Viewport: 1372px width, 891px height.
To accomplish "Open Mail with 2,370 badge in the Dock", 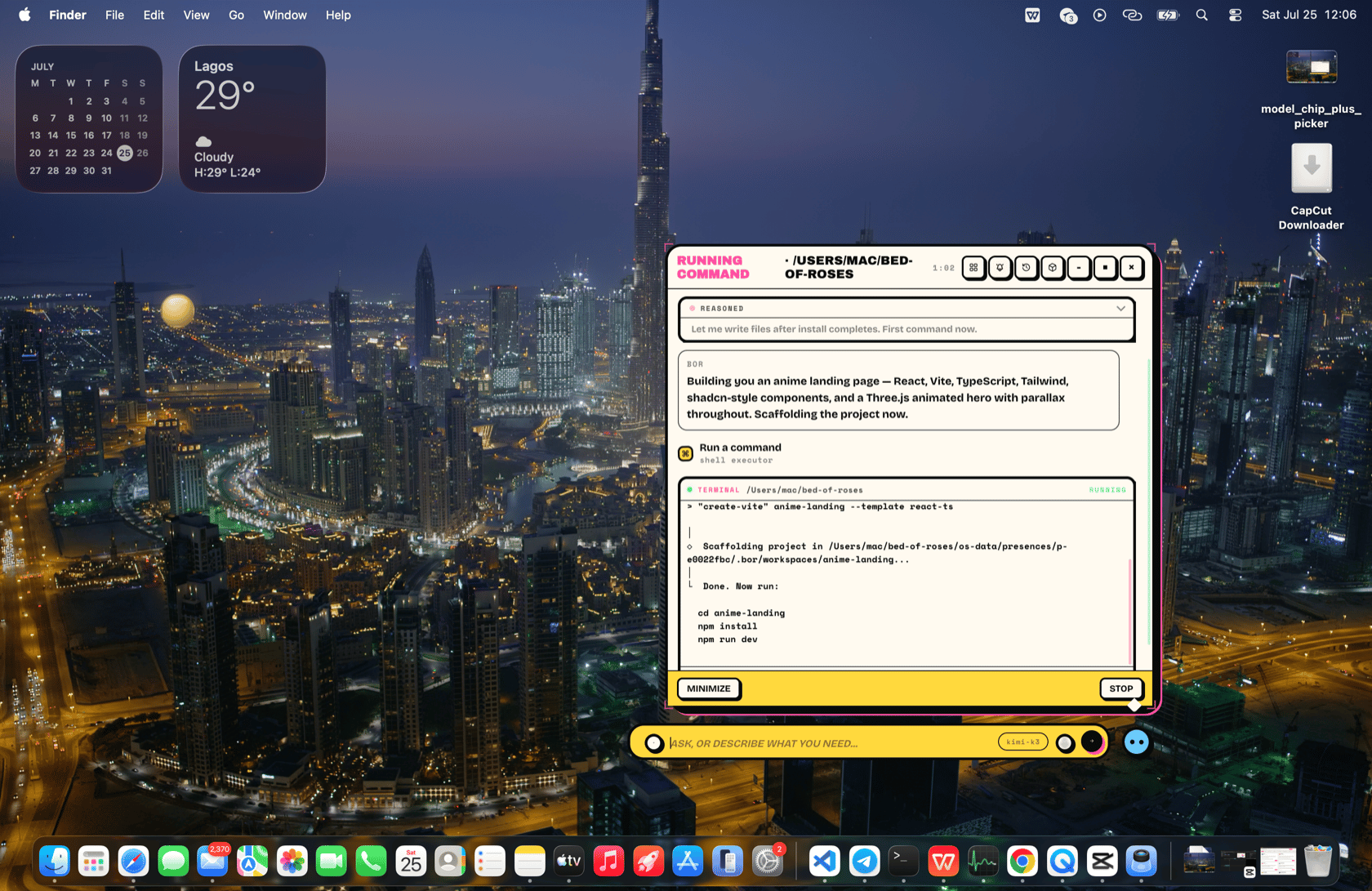I will [x=213, y=861].
